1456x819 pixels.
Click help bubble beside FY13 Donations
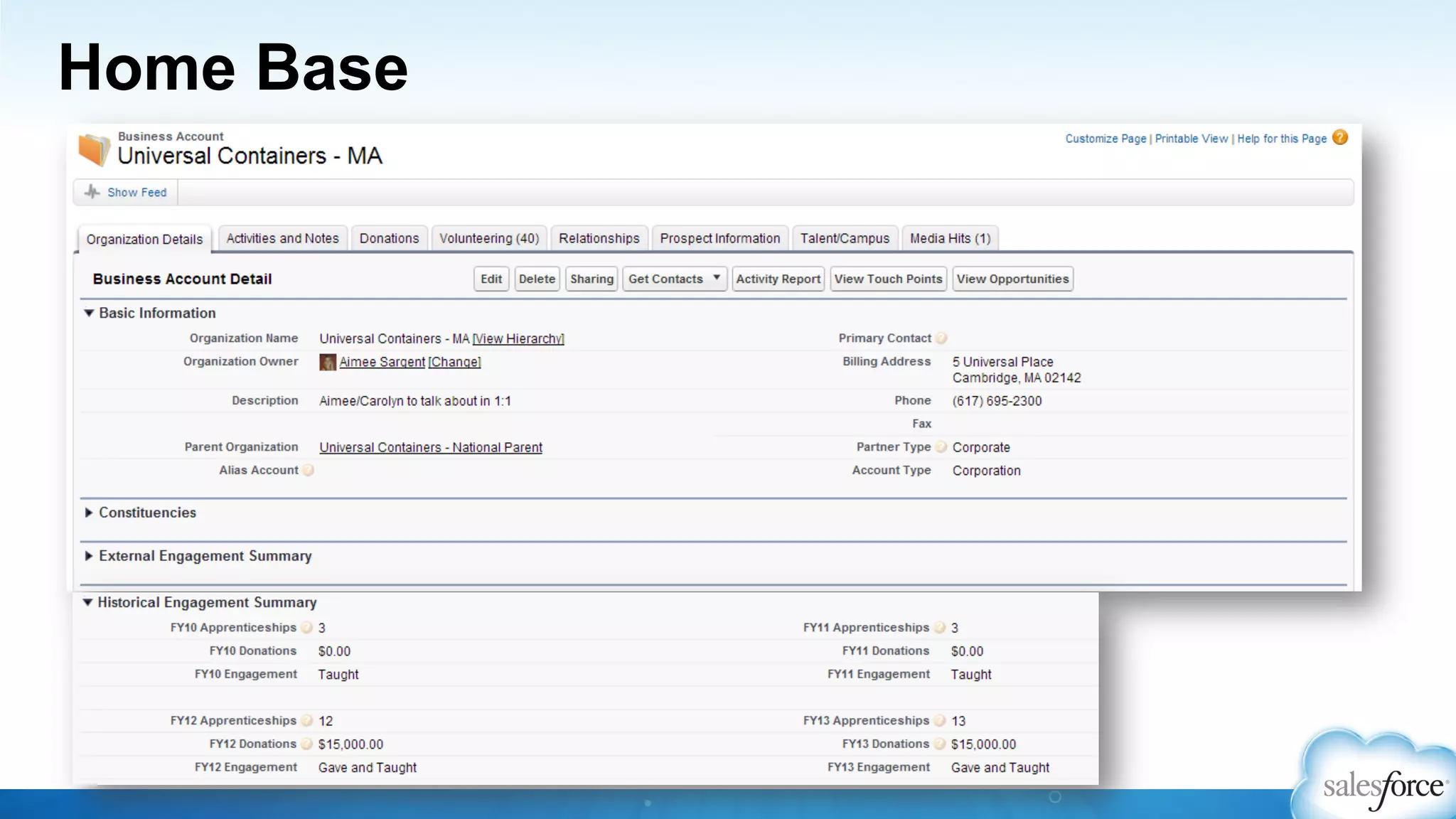point(940,744)
